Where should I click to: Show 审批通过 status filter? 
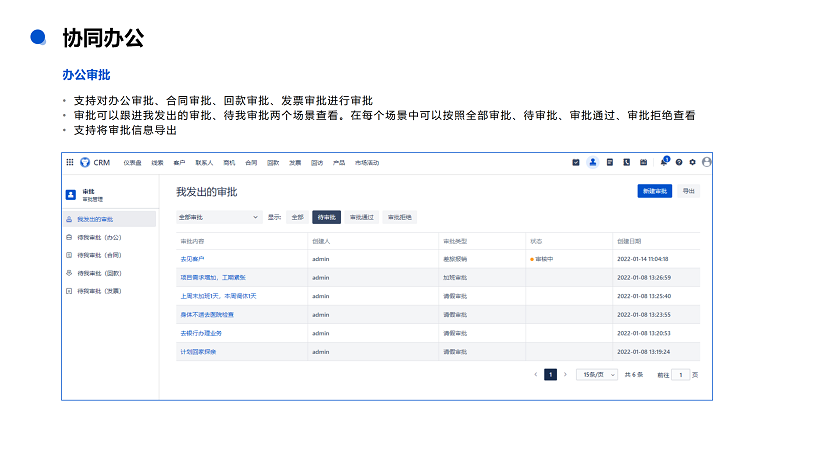[x=361, y=217]
